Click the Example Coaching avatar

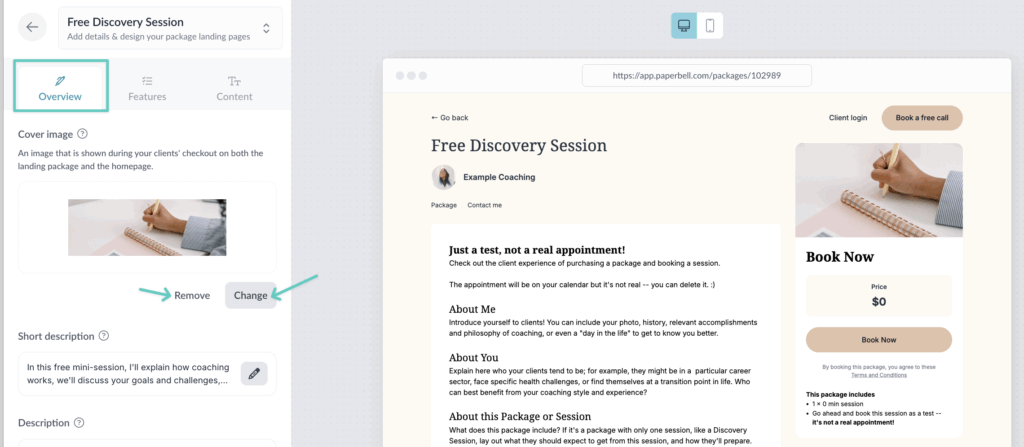(x=444, y=177)
